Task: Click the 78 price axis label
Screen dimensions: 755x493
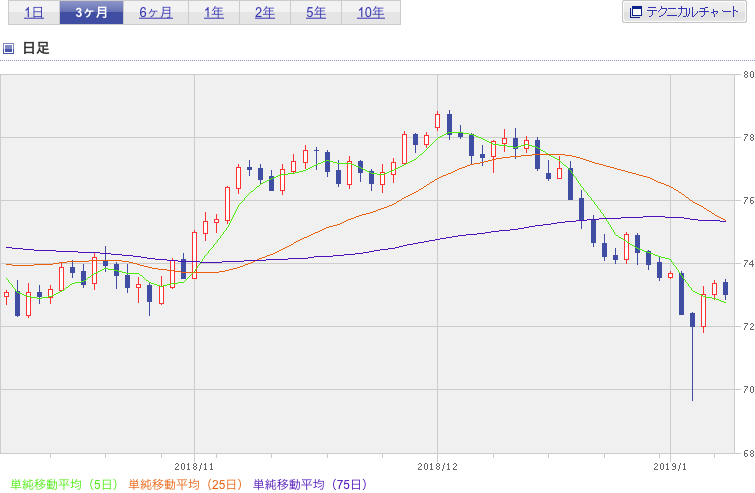Action: click(x=749, y=138)
